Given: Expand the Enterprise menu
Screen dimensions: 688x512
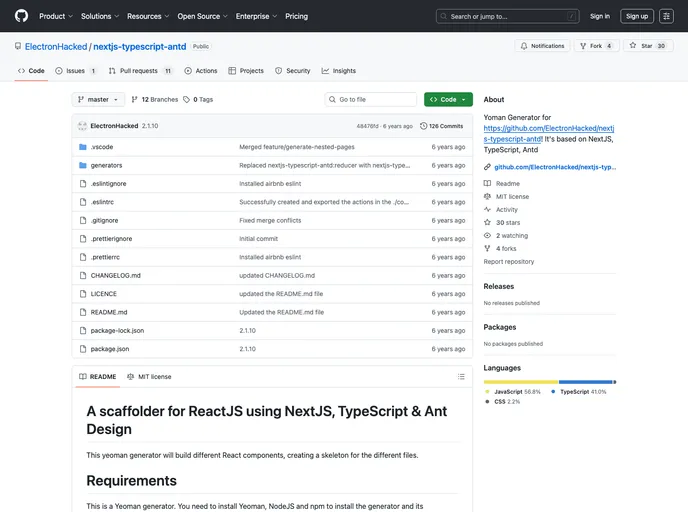Looking at the screenshot, I should point(256,16).
